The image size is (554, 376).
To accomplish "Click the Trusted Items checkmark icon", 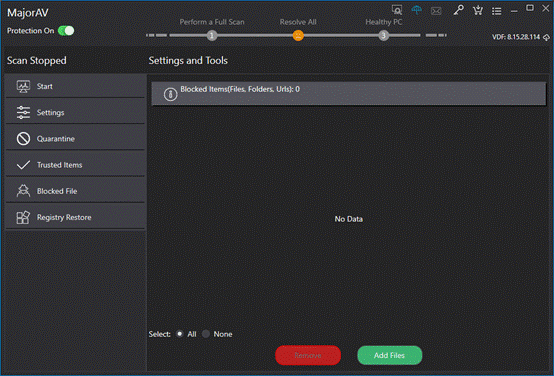I will pos(23,165).
